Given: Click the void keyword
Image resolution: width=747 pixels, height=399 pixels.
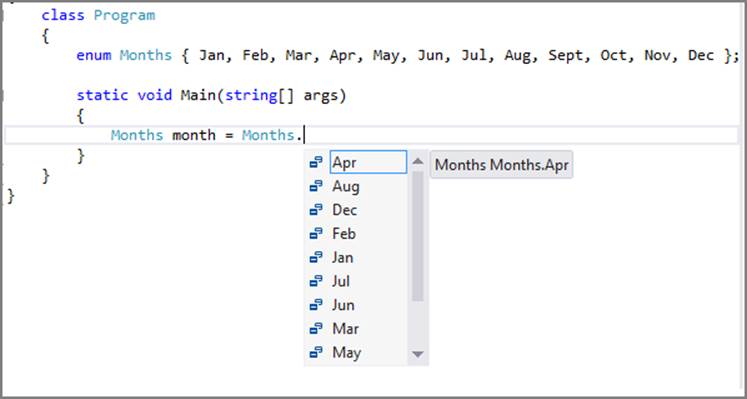Looking at the screenshot, I should tap(155, 95).
